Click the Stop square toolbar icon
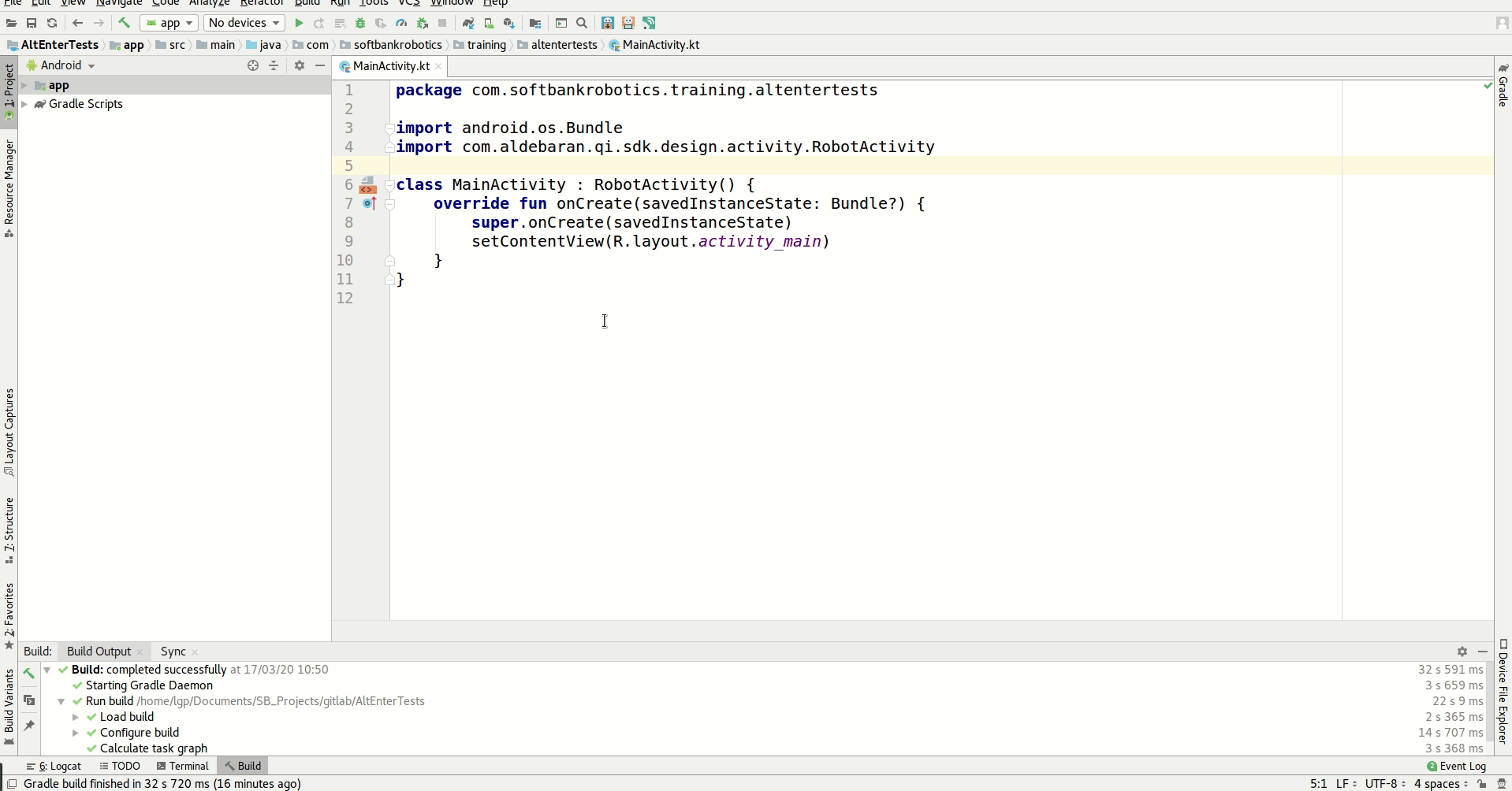Screen dimensions: 1512x791 [x=443, y=23]
